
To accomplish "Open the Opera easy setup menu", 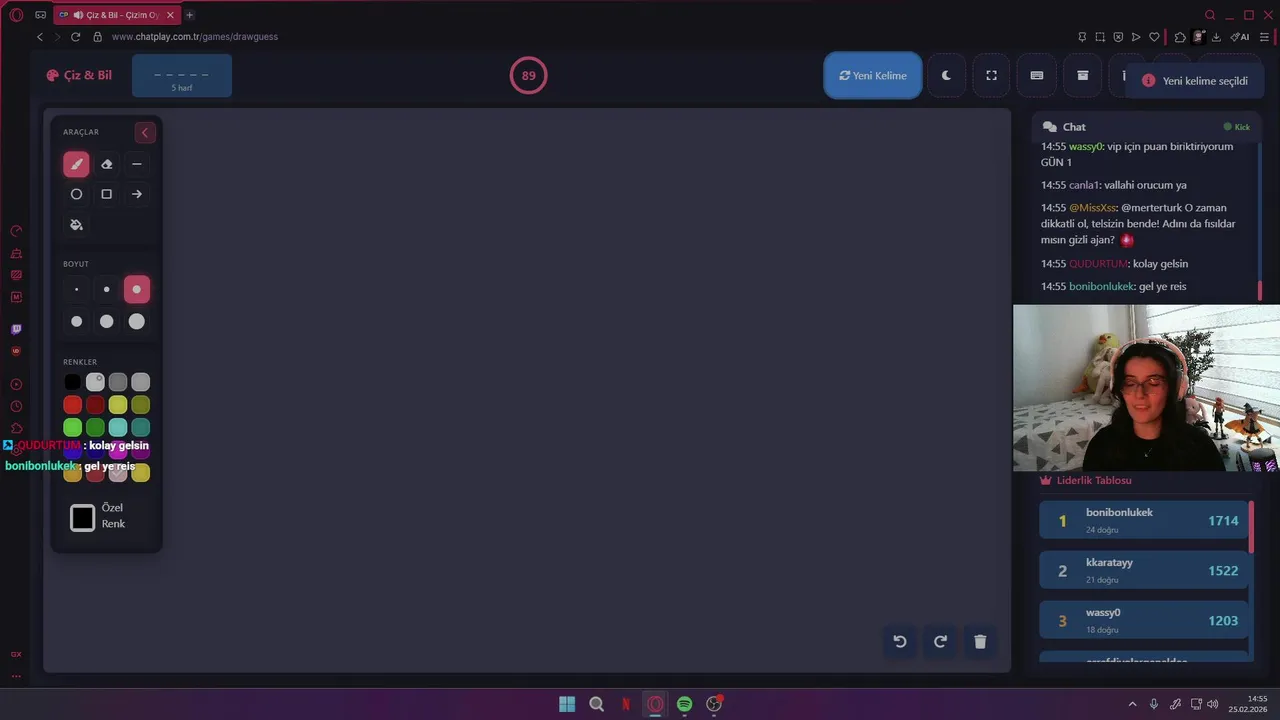I will [x=1264, y=37].
